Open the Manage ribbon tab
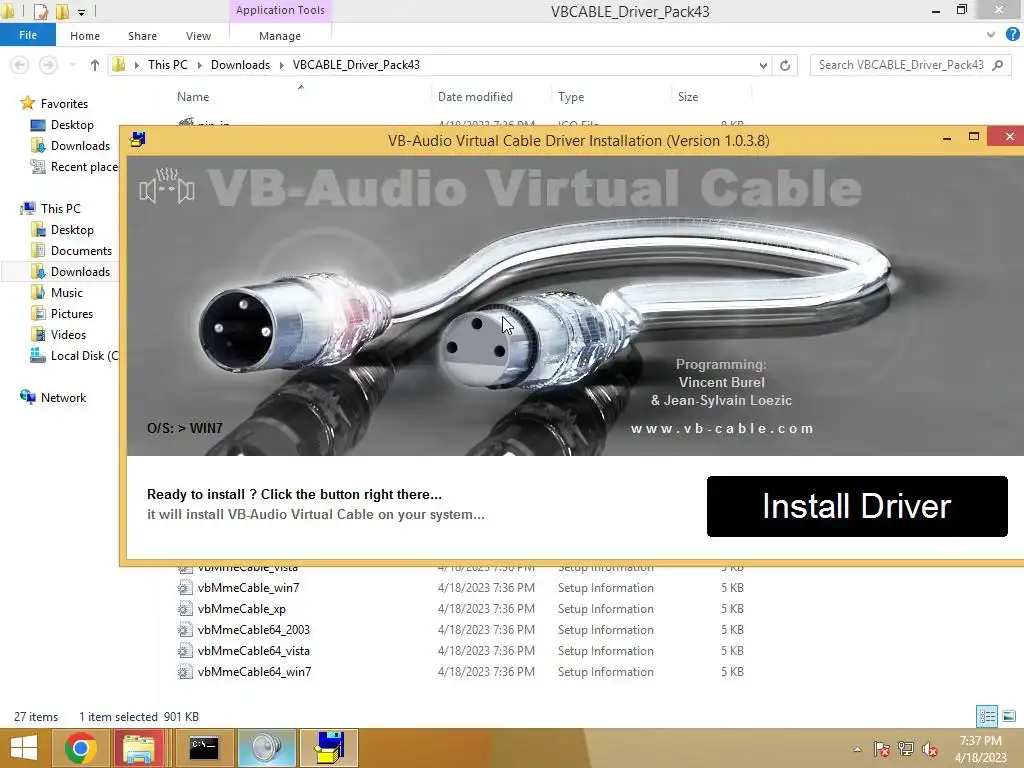This screenshot has height=768, width=1024. click(280, 36)
